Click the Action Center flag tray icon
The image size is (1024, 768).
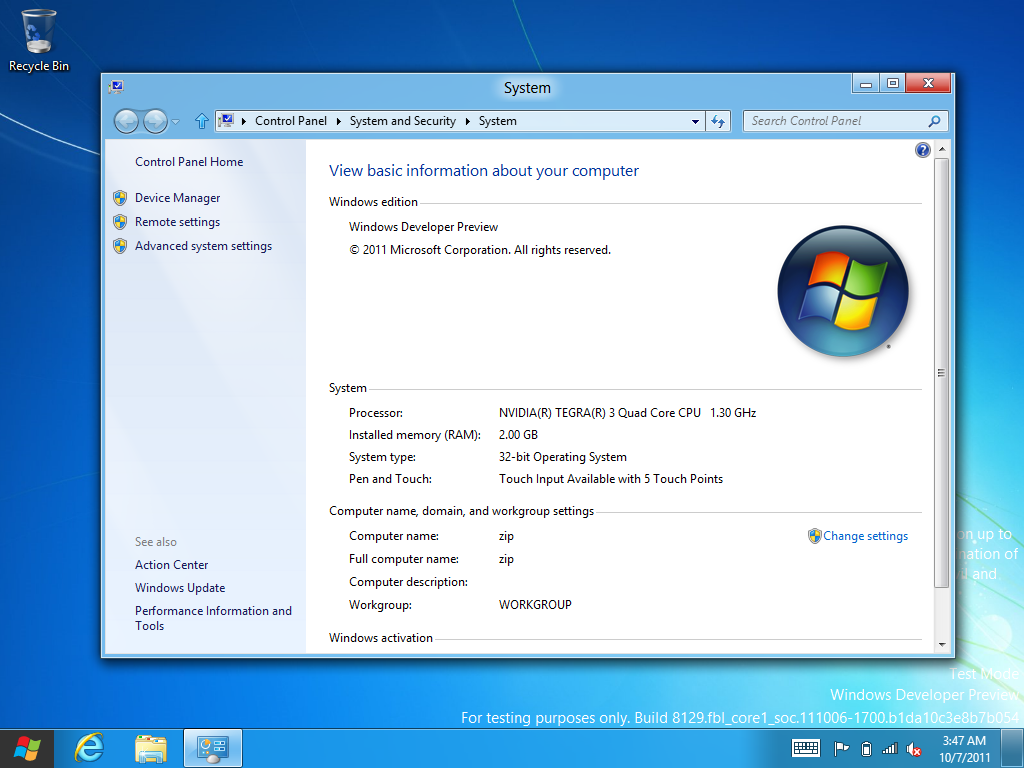tap(841, 748)
